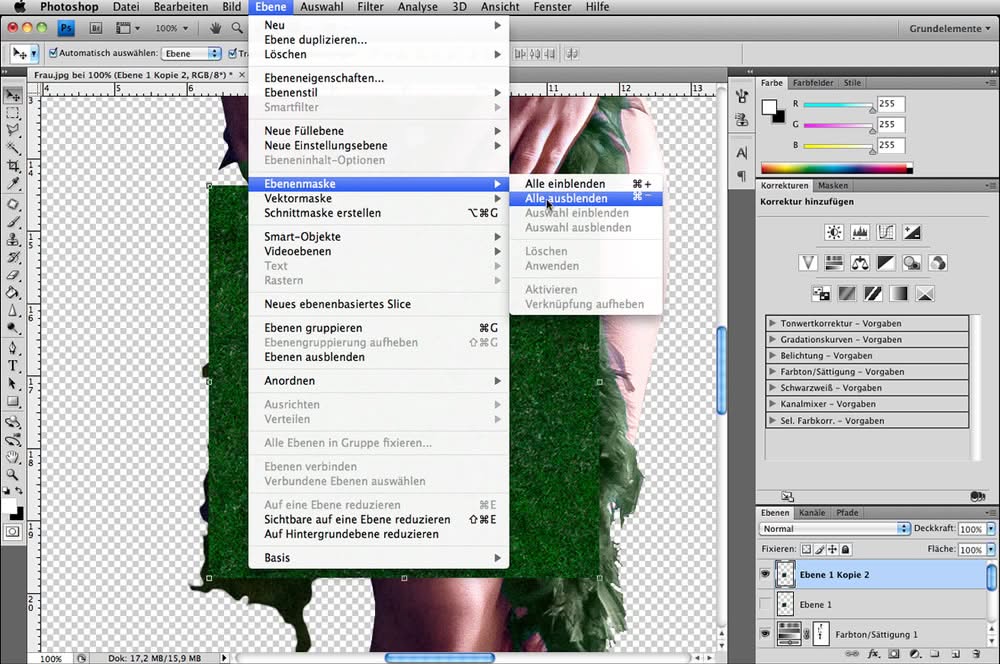
Task: Toggle Quick Mask mode icon
Action: pyautogui.click(x=13, y=532)
